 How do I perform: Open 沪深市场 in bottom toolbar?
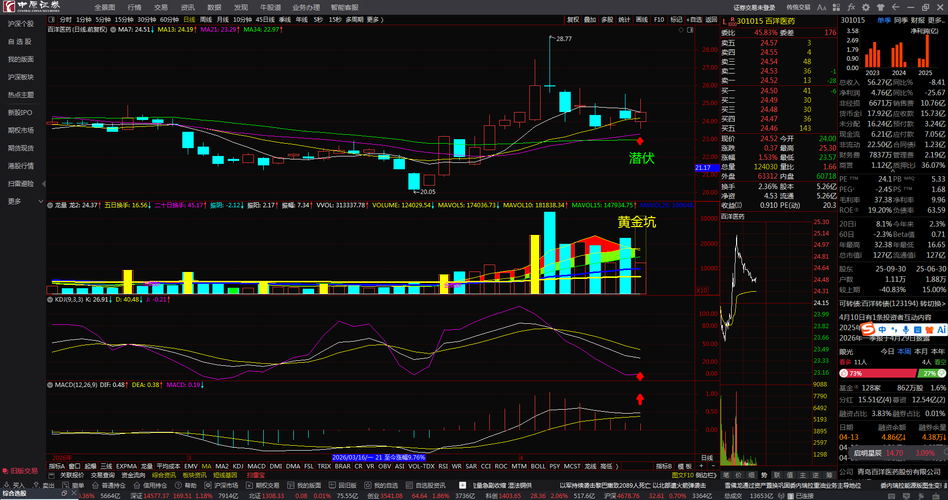point(222,485)
